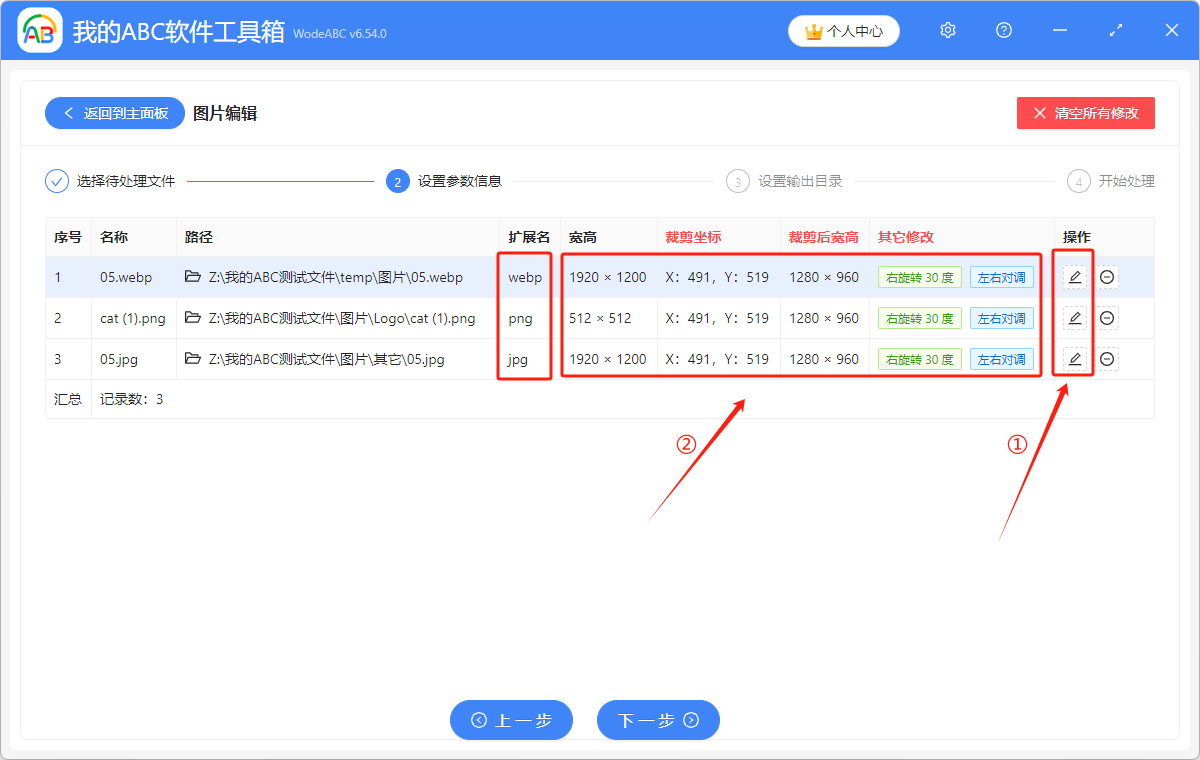This screenshot has height=760, width=1200.
Task: Click the 记录数：3 summary text
Action: click(x=132, y=399)
